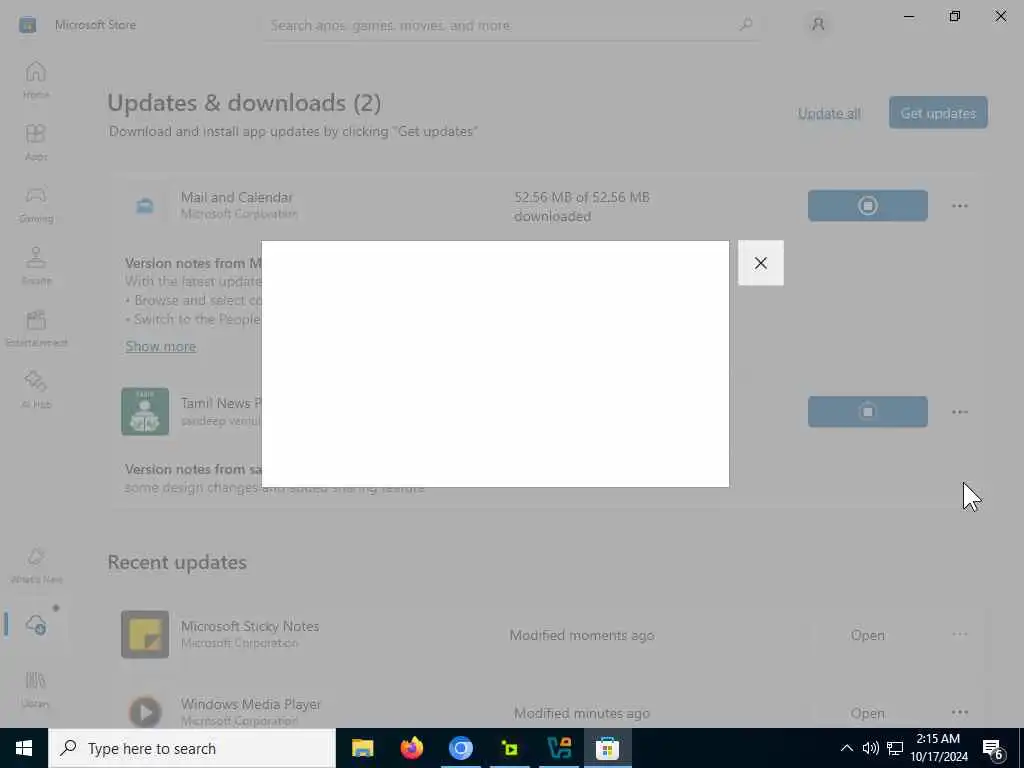Open the Arcade section in sidebar
This screenshot has height=768, width=1024.
pos(36,266)
